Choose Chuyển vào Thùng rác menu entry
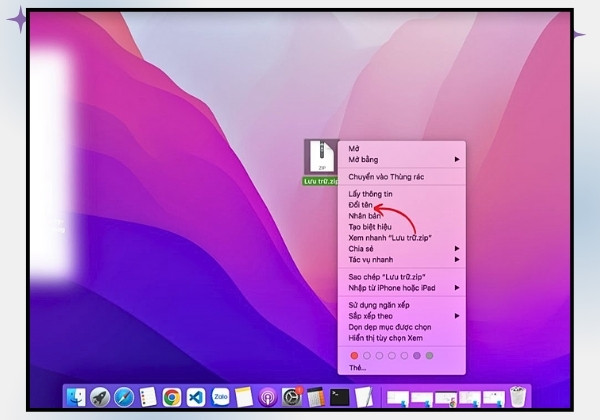The width and height of the screenshot is (600, 420). (386, 177)
